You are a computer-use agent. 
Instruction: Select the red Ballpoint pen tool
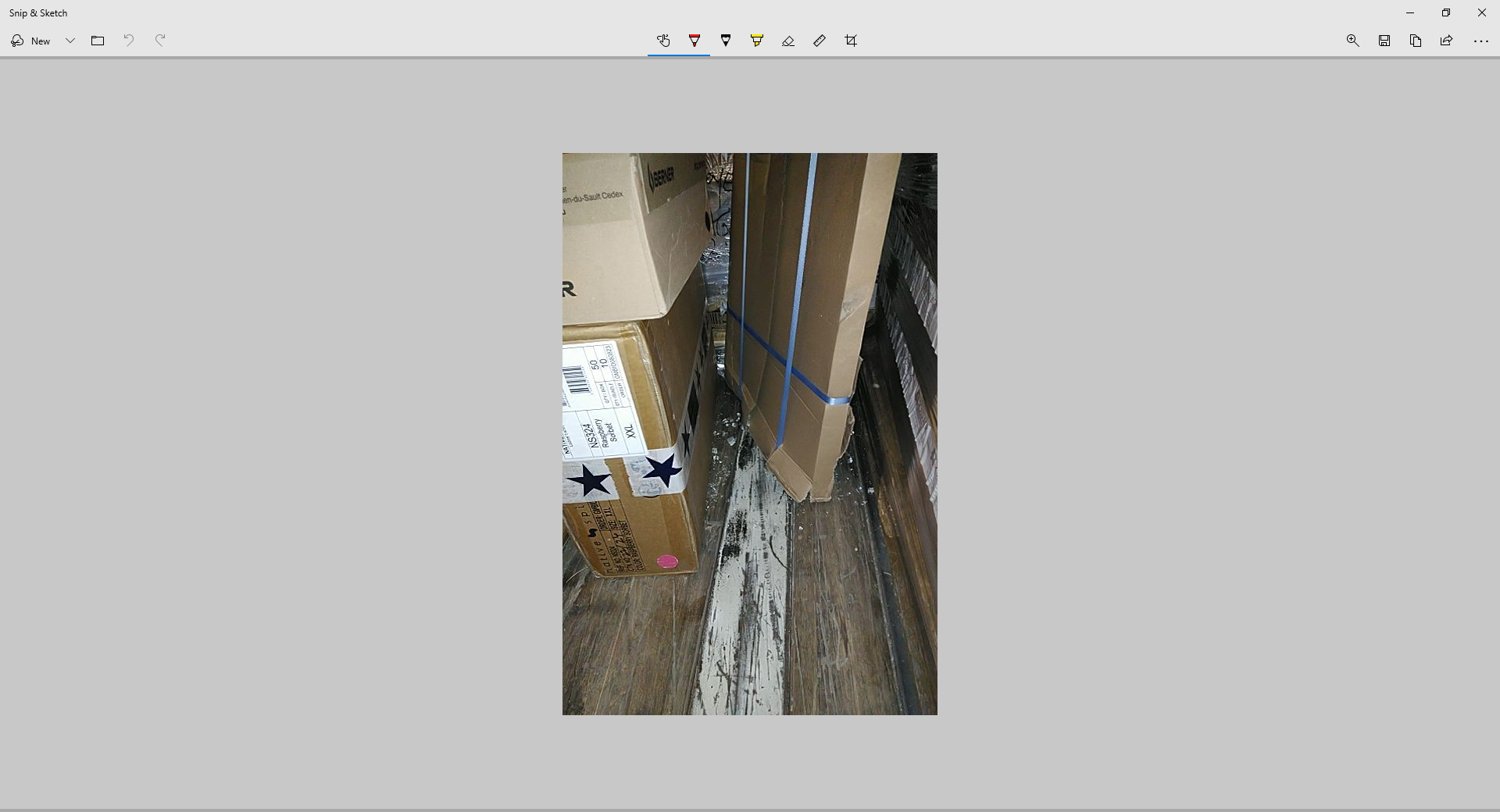tap(695, 41)
